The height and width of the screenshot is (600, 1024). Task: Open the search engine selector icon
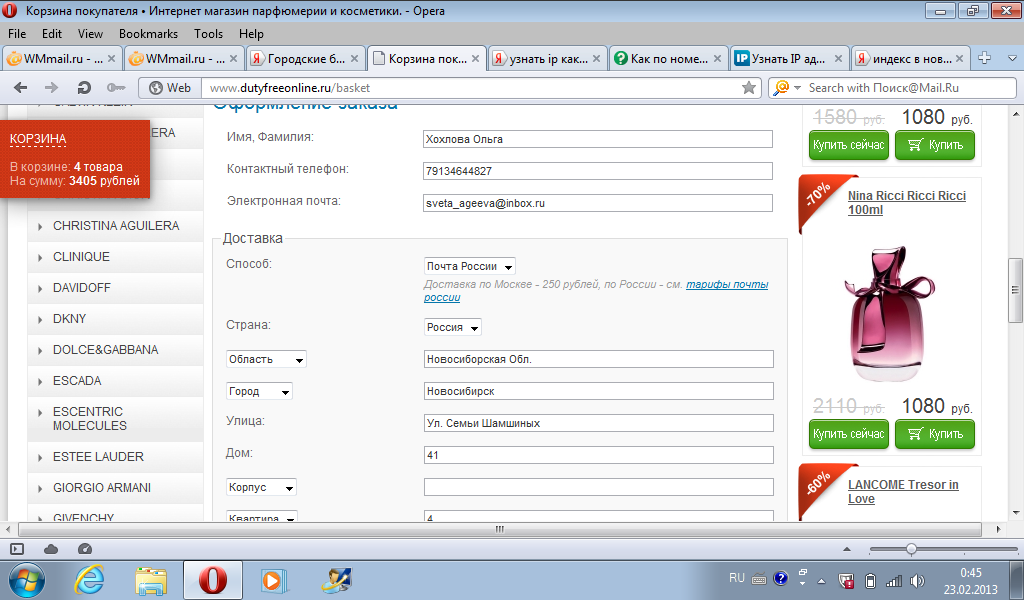tap(786, 87)
